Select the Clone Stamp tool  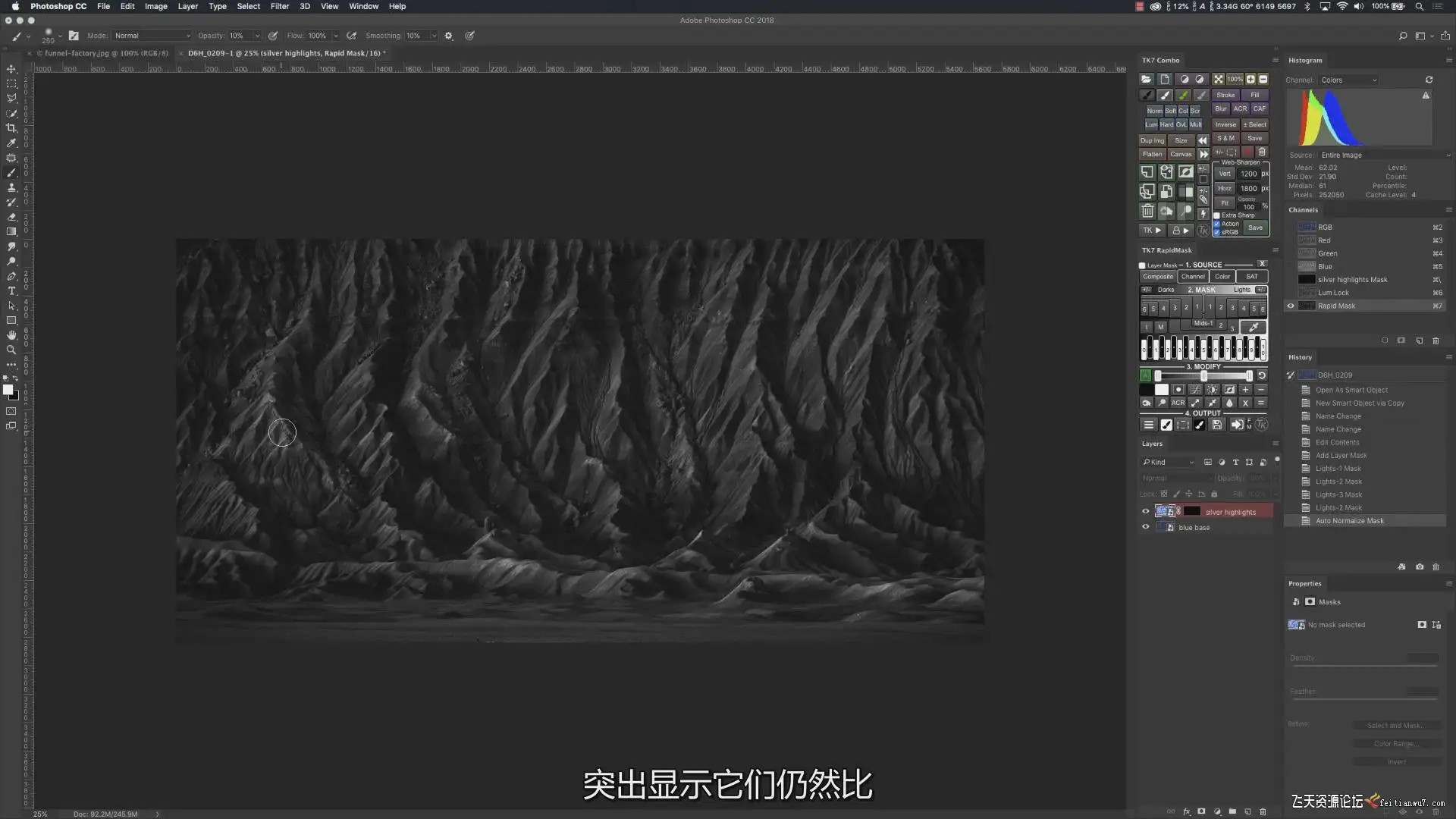(11, 187)
